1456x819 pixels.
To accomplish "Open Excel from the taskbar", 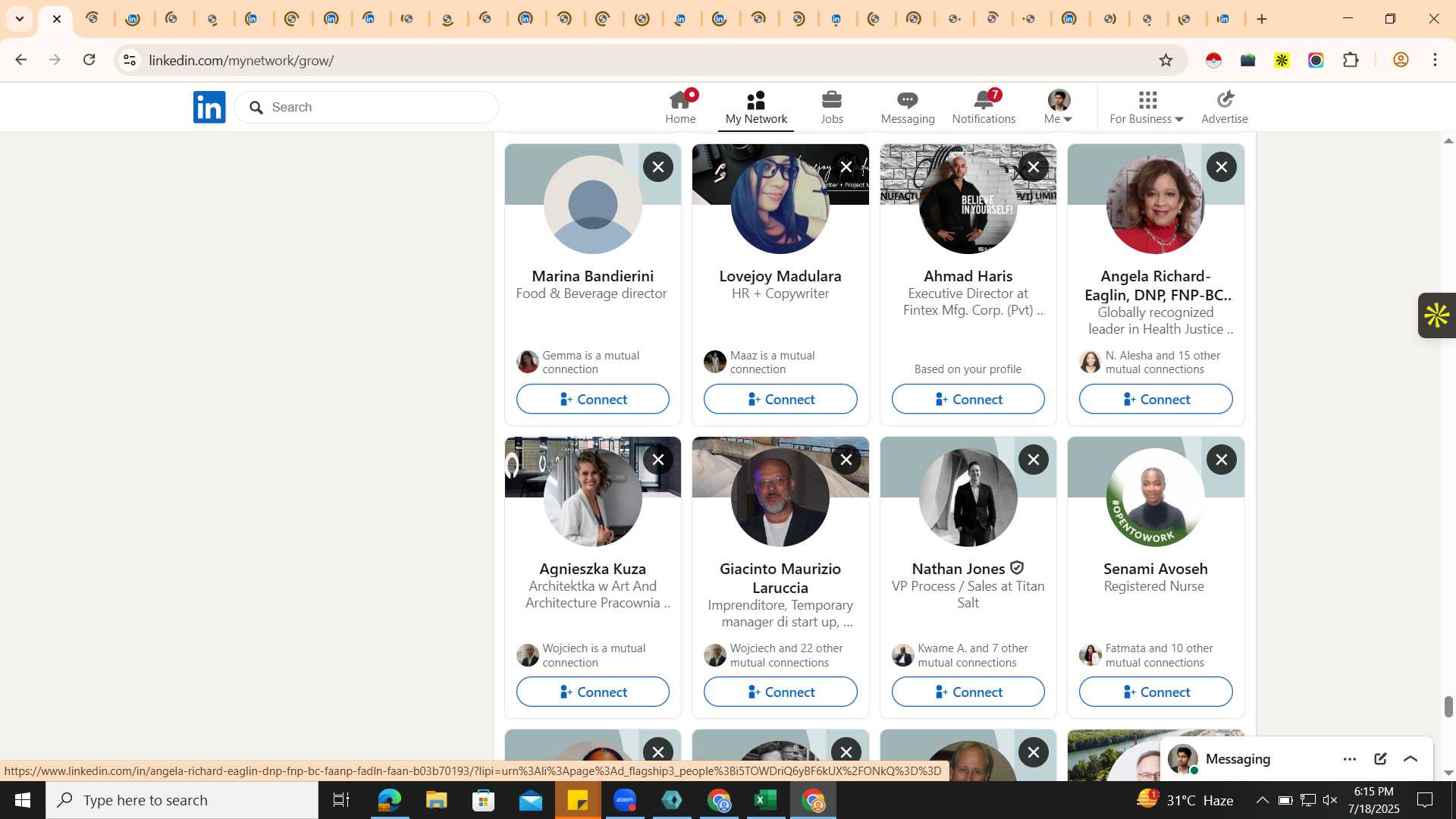I will pyautogui.click(x=766, y=800).
